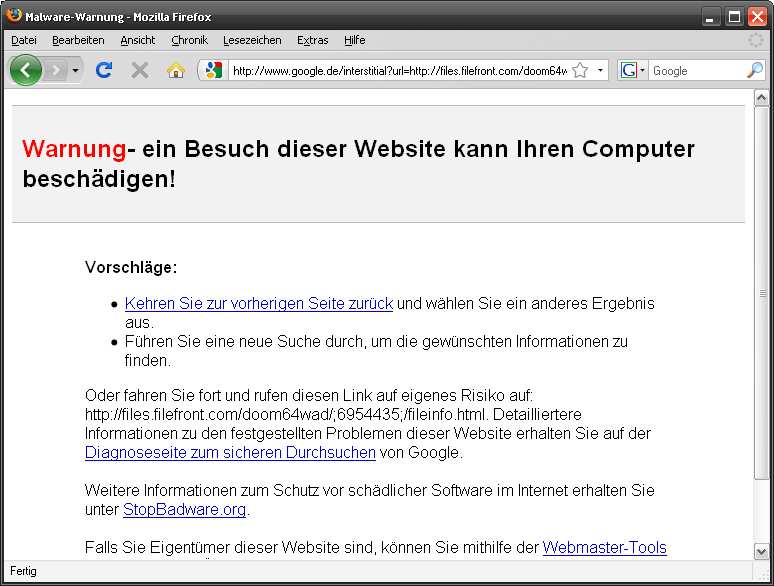Open the back/forward history dropdown arrow
This screenshot has height=586, width=774.
coord(75,71)
